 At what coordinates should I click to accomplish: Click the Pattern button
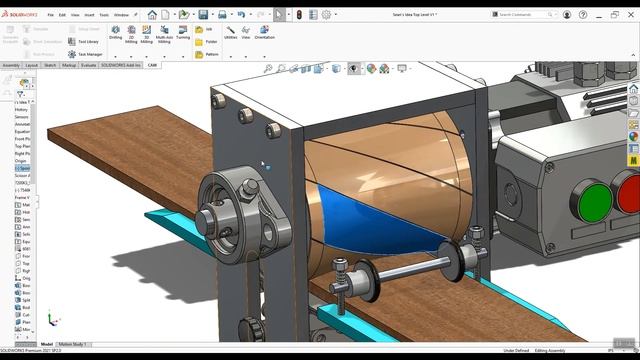click(207, 54)
